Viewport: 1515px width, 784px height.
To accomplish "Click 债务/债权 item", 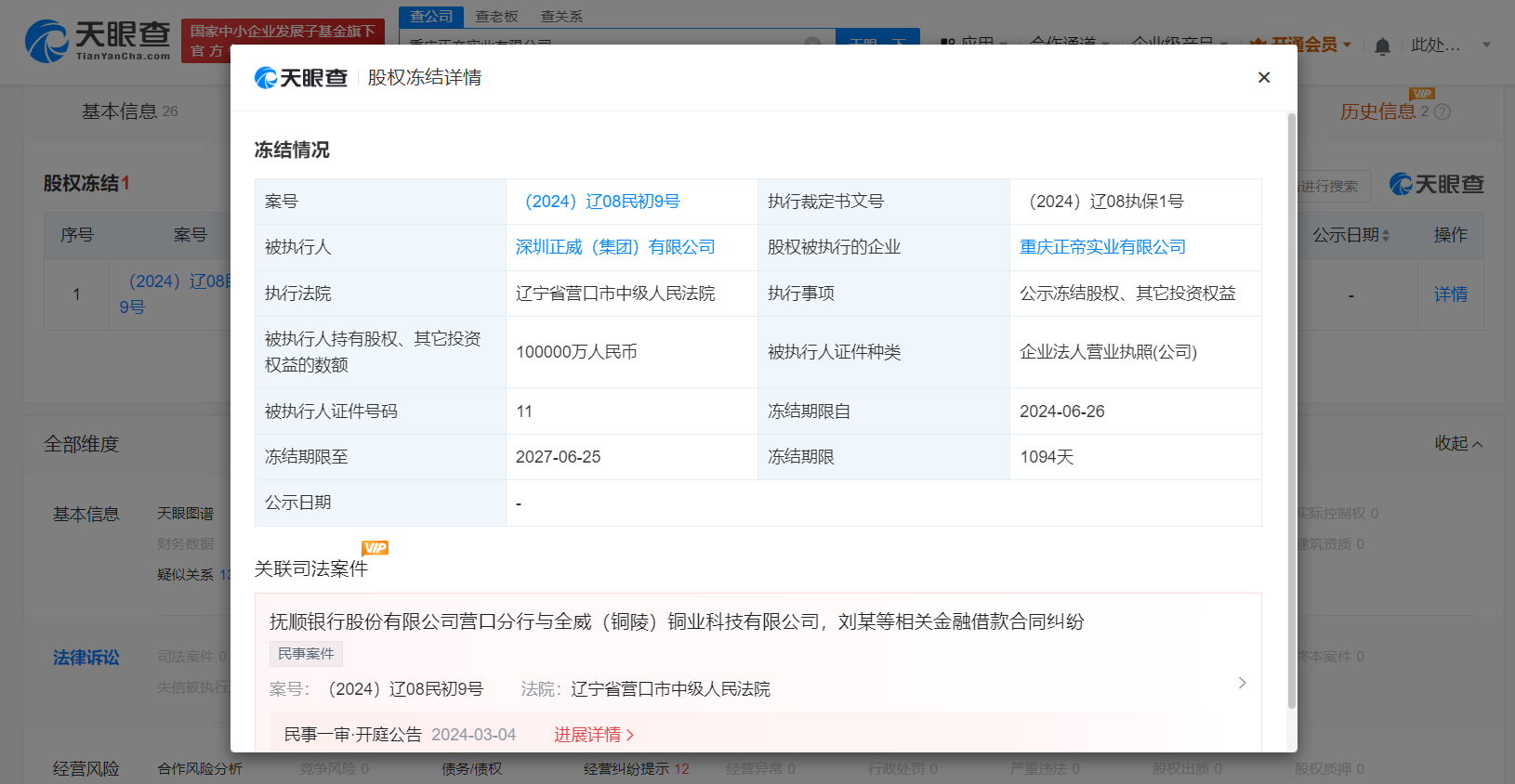I will (x=472, y=769).
